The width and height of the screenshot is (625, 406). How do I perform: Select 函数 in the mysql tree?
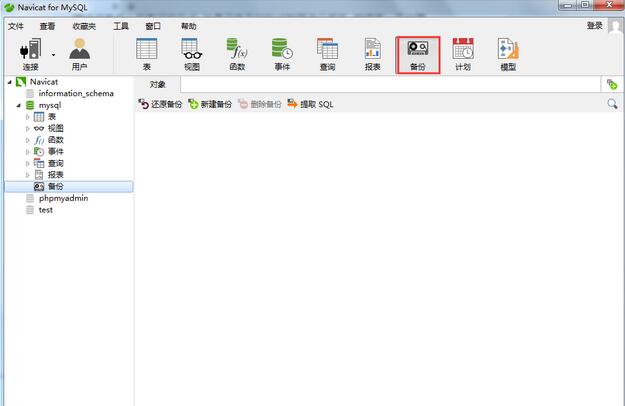pyautogui.click(x=55, y=140)
